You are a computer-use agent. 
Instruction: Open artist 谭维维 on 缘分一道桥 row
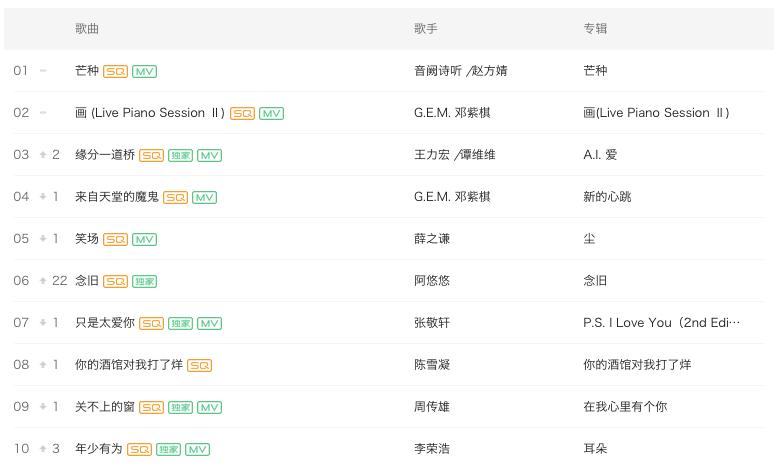pyautogui.click(x=477, y=155)
